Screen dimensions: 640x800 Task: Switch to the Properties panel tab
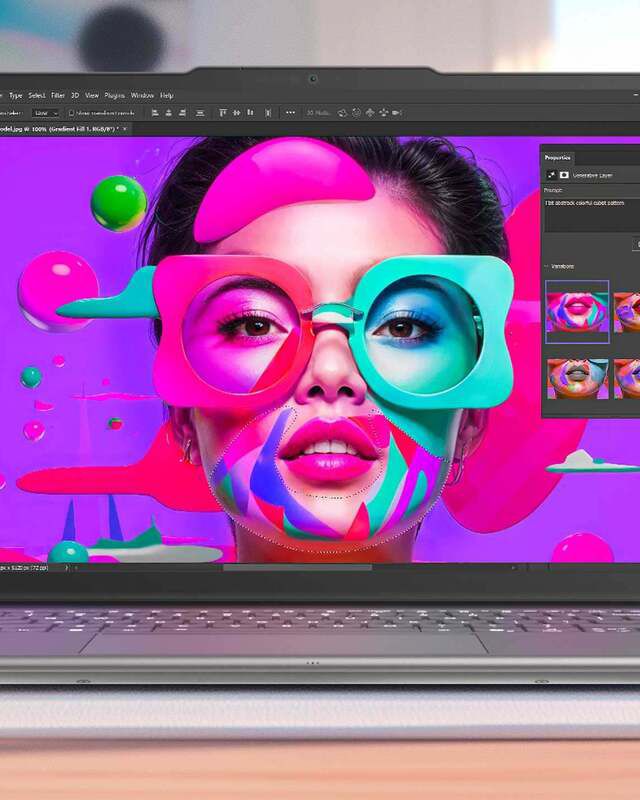tap(557, 158)
